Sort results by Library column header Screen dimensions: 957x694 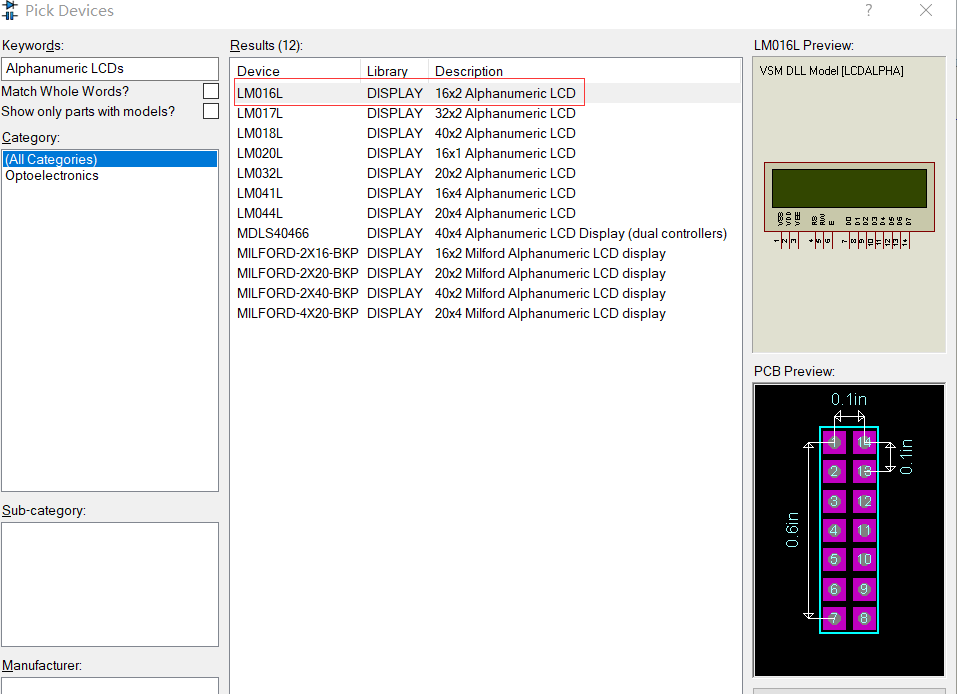coord(394,71)
